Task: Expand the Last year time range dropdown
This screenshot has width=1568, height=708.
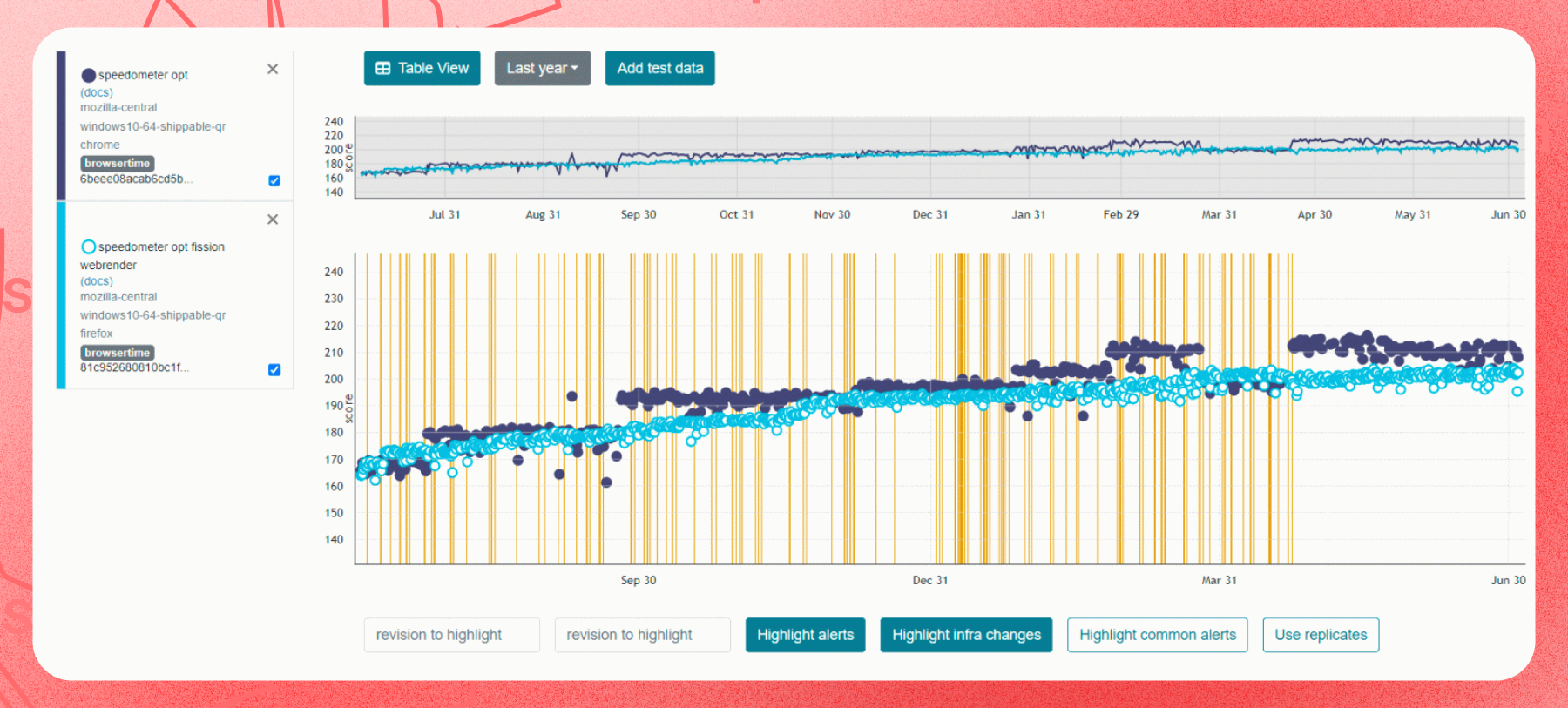Action: (x=542, y=68)
